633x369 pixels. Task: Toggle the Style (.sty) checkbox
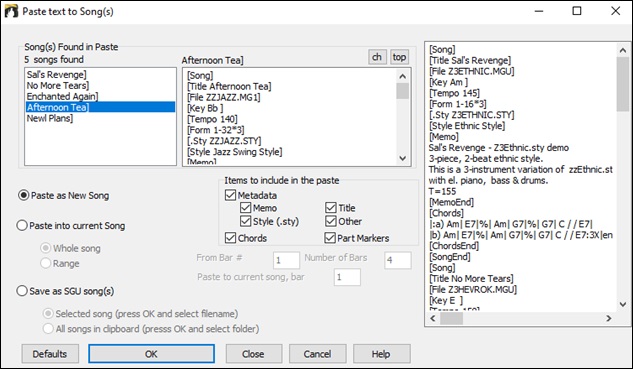245,221
